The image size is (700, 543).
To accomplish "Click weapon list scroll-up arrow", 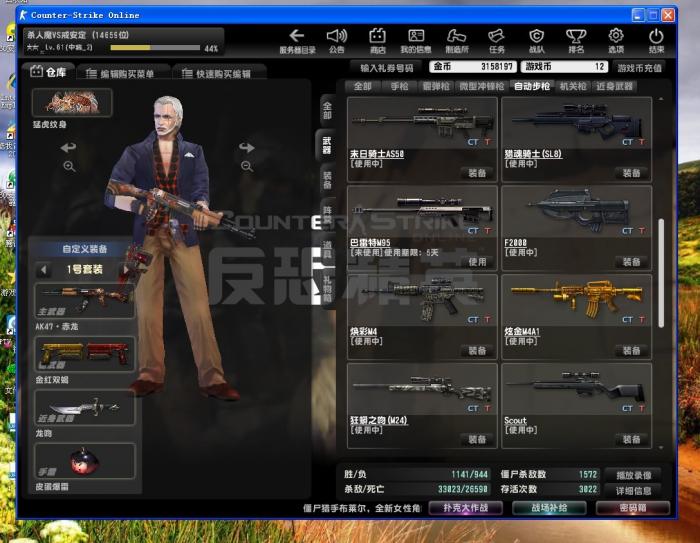I will point(661,99).
